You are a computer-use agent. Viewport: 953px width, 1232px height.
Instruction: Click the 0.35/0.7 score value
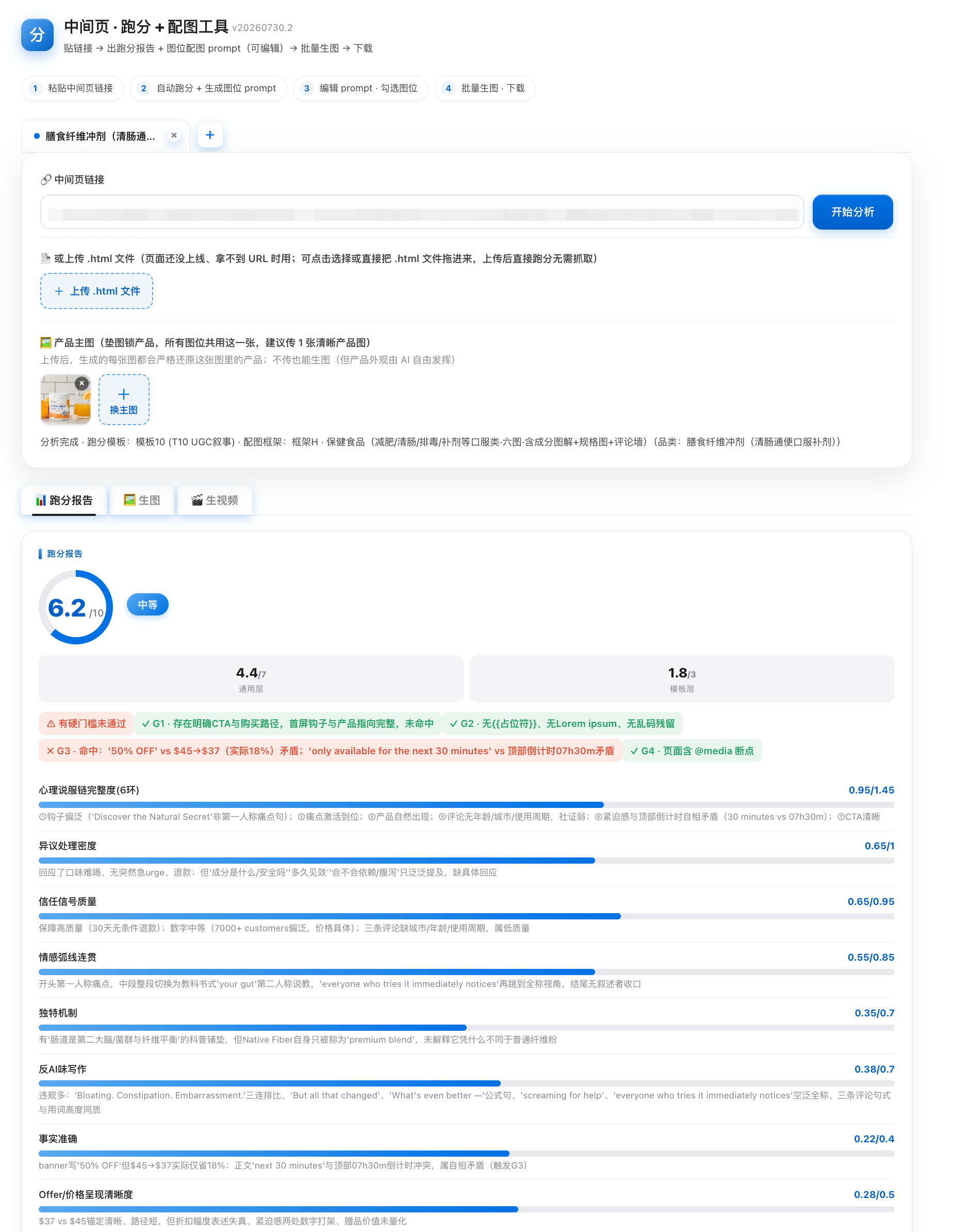tap(874, 1013)
